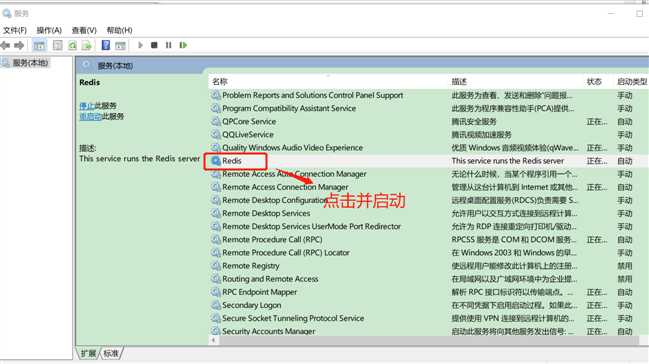Refresh the services list via toolbar

pyautogui.click(x=72, y=45)
